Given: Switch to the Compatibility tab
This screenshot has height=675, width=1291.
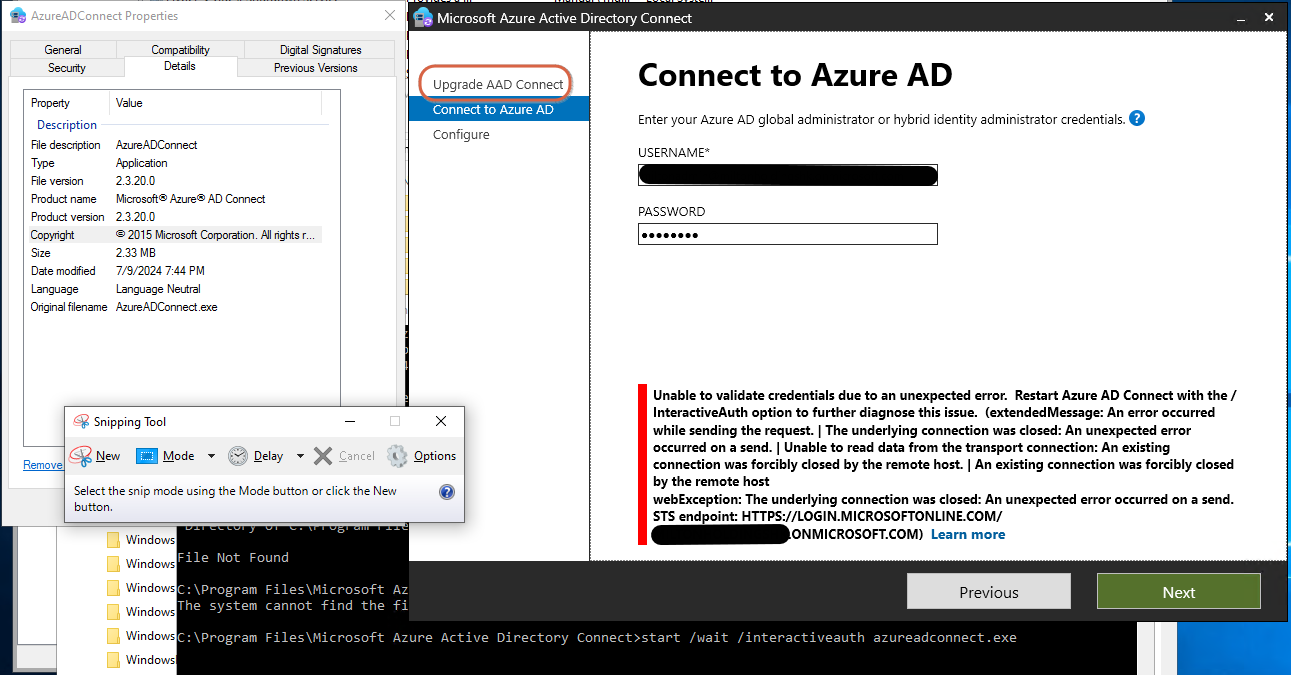Looking at the screenshot, I should pyautogui.click(x=180, y=49).
